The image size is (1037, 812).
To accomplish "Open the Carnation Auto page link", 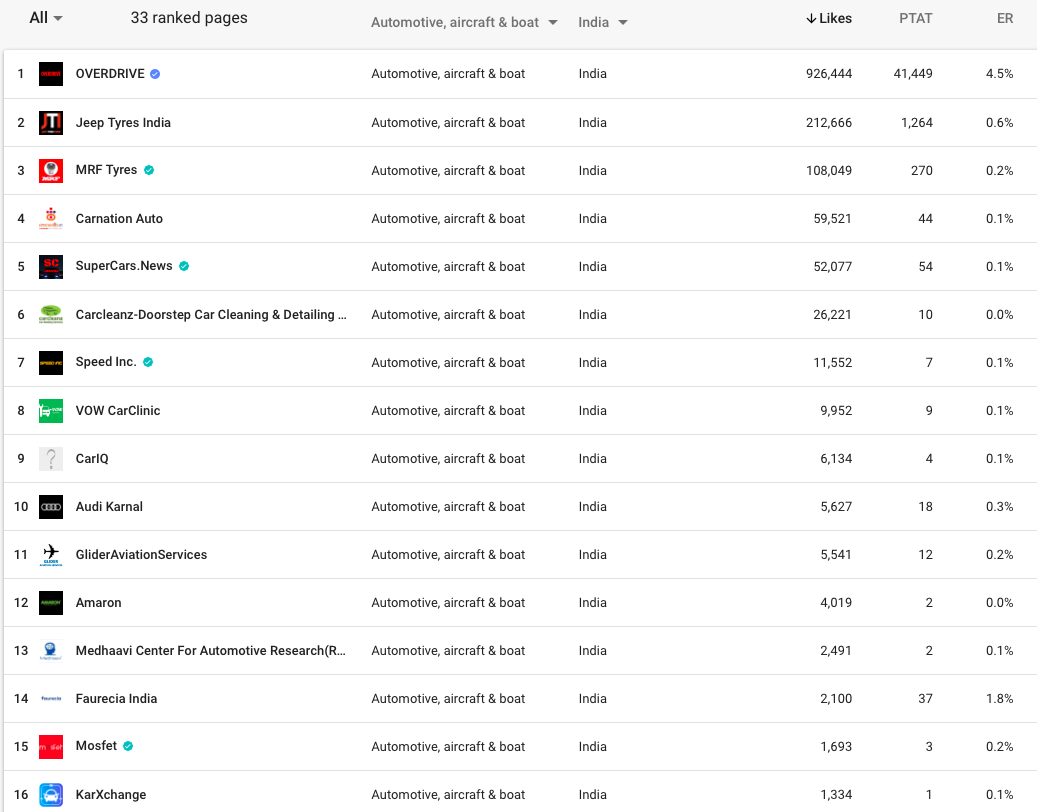I will point(119,218).
